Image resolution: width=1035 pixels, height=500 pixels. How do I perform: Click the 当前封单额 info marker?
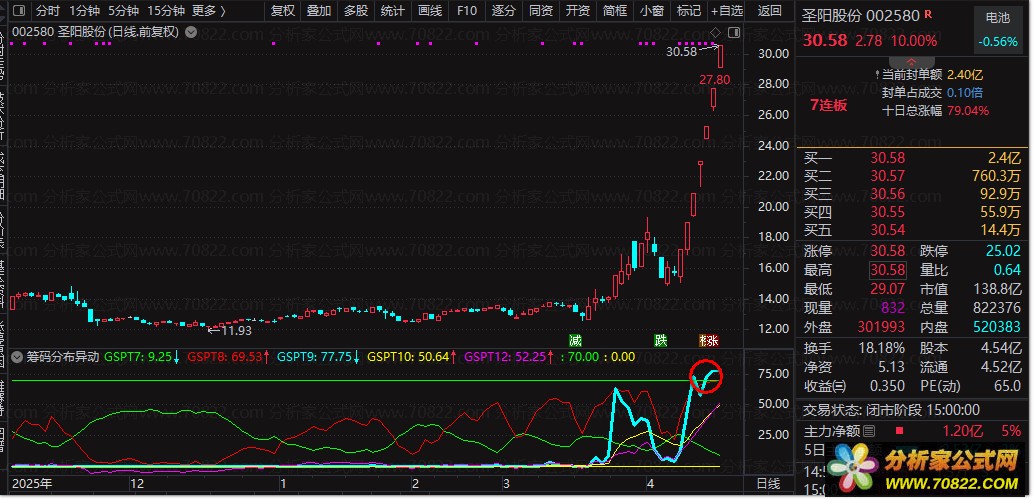pos(877,75)
